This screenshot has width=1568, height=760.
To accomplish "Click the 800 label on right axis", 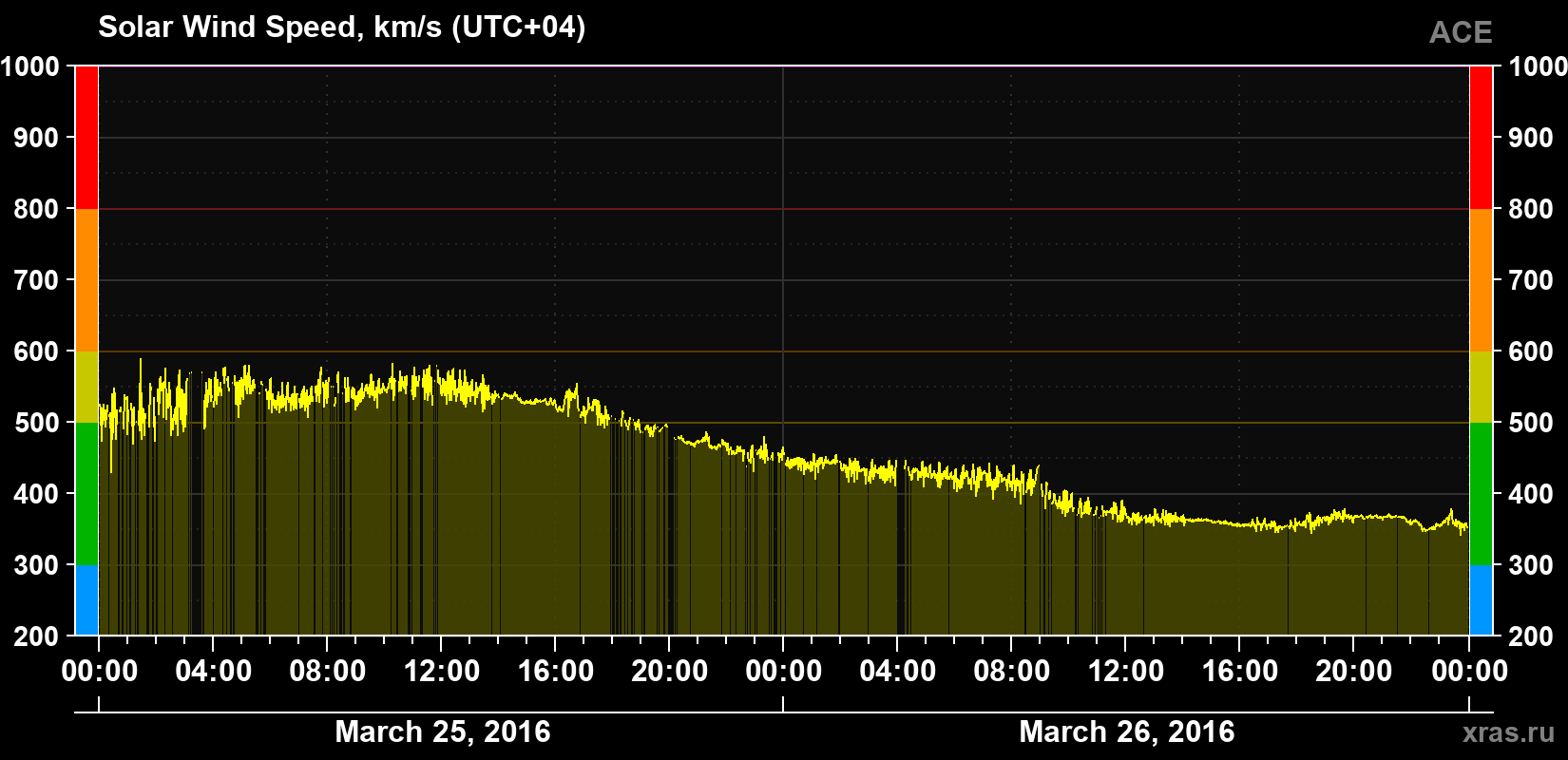I will pyautogui.click(x=1531, y=209).
